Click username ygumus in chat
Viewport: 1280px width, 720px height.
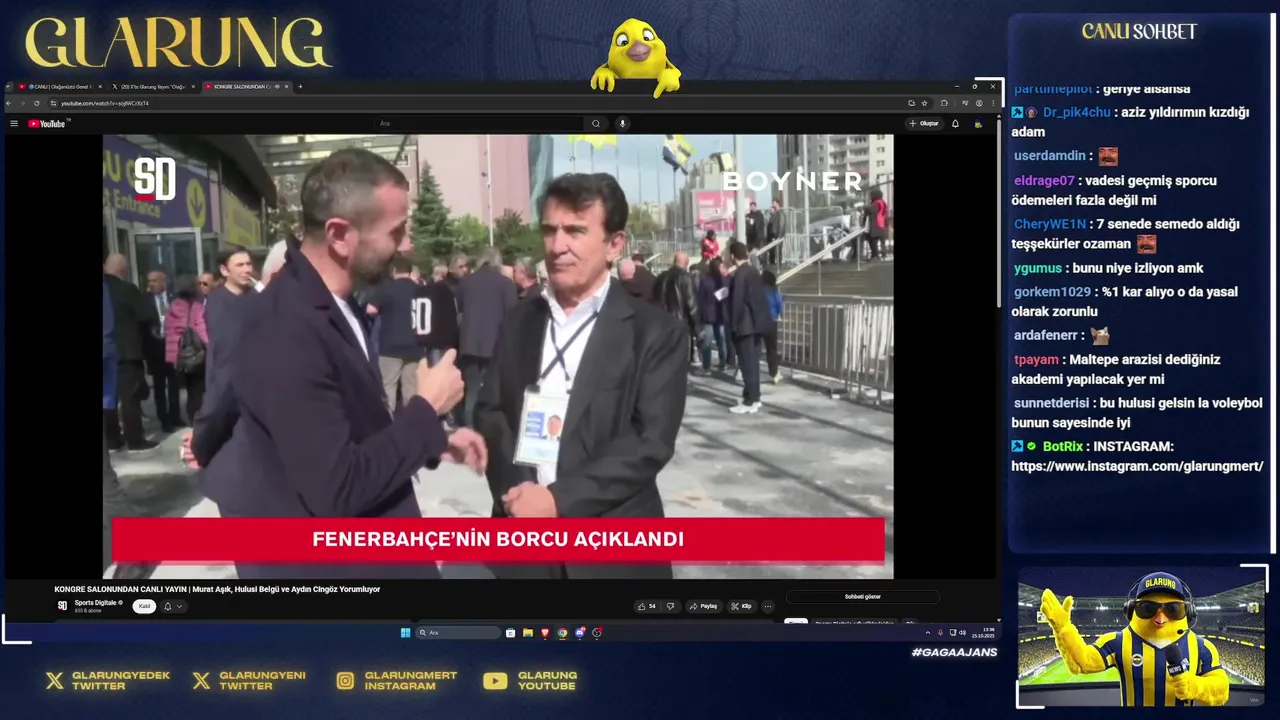point(1038,268)
